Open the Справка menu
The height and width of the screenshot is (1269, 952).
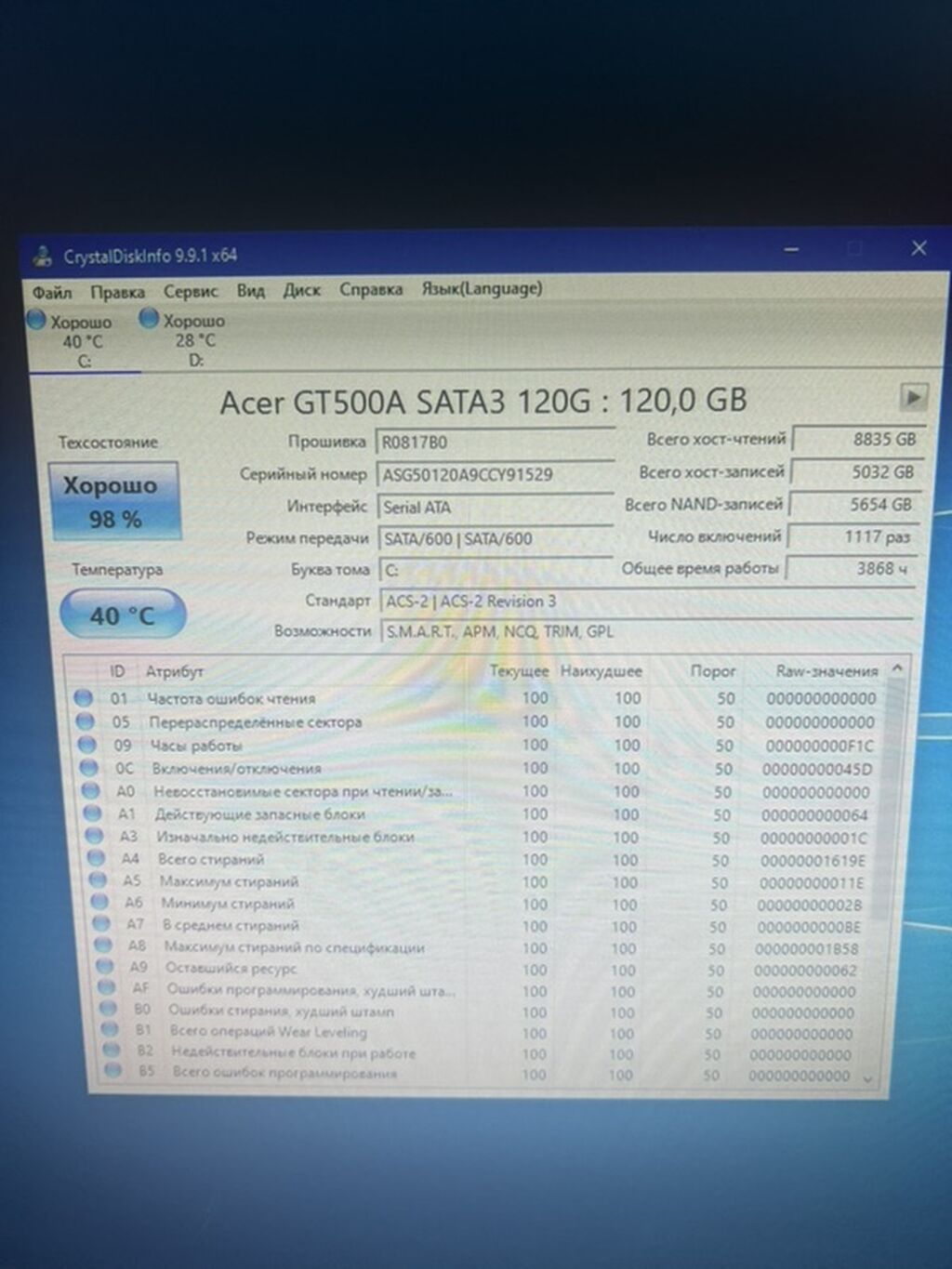(x=371, y=289)
